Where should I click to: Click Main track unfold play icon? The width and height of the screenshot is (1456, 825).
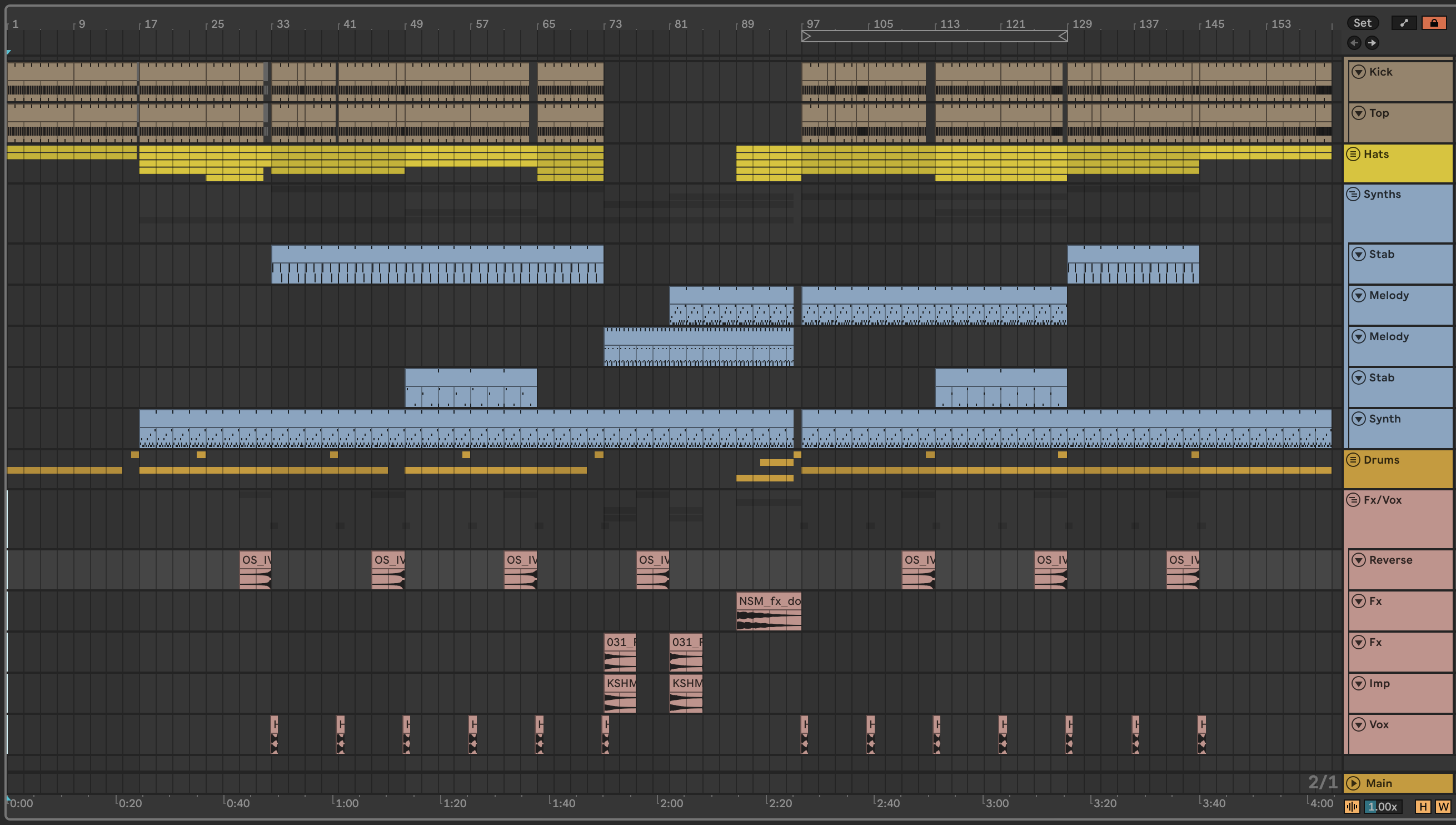pyautogui.click(x=1354, y=783)
